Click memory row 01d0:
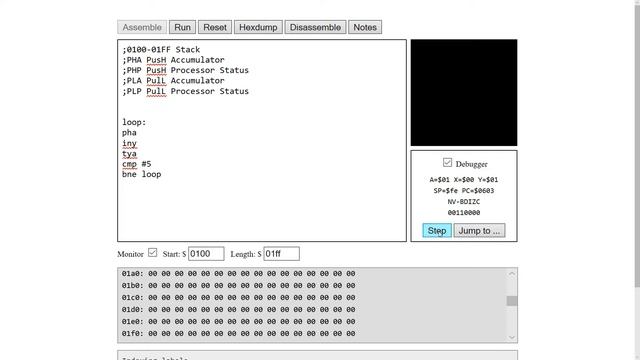 (x=238, y=310)
